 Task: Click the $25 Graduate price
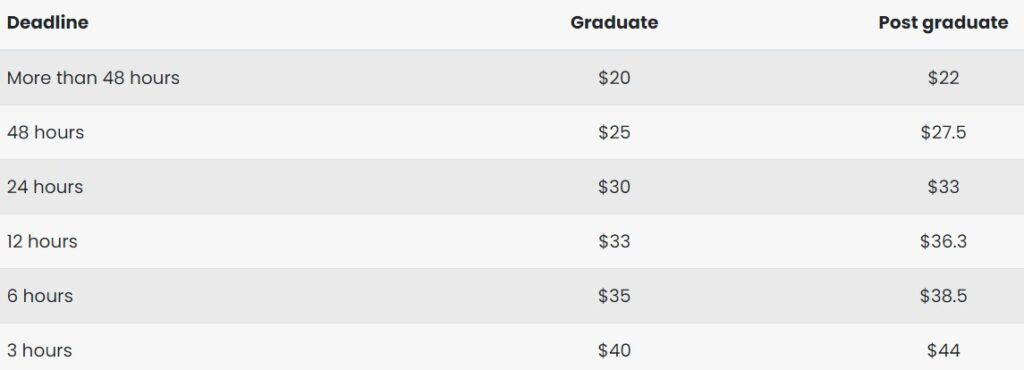[x=614, y=132]
